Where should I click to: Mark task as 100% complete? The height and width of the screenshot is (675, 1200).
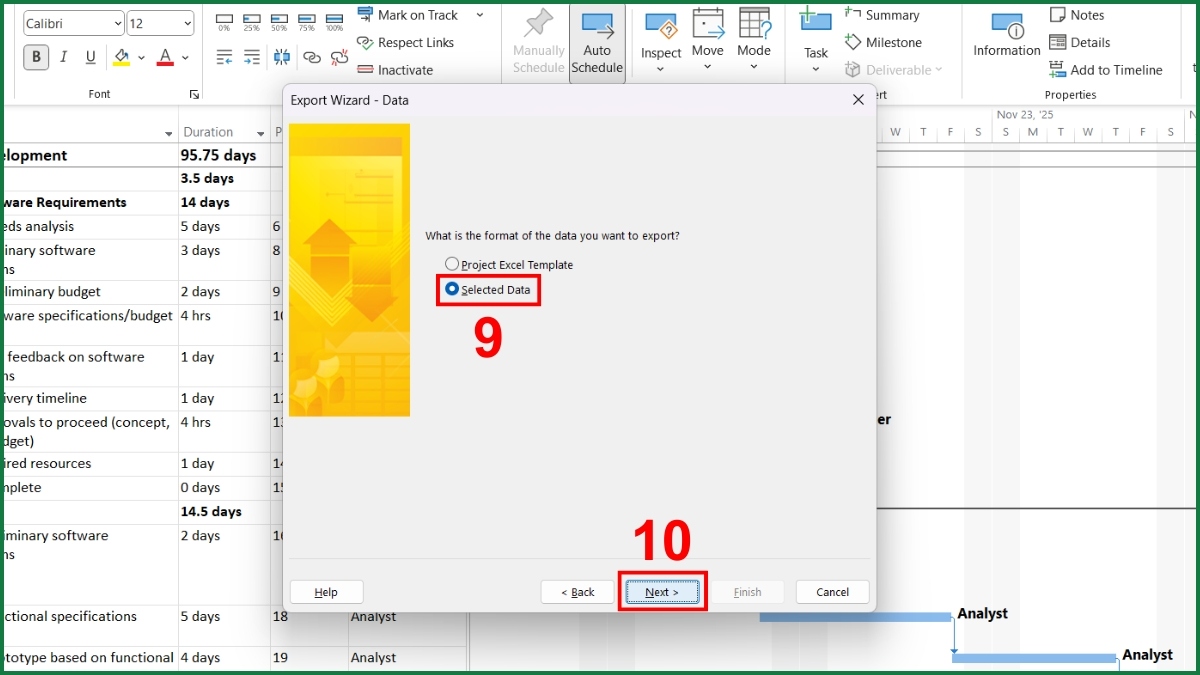point(334,21)
